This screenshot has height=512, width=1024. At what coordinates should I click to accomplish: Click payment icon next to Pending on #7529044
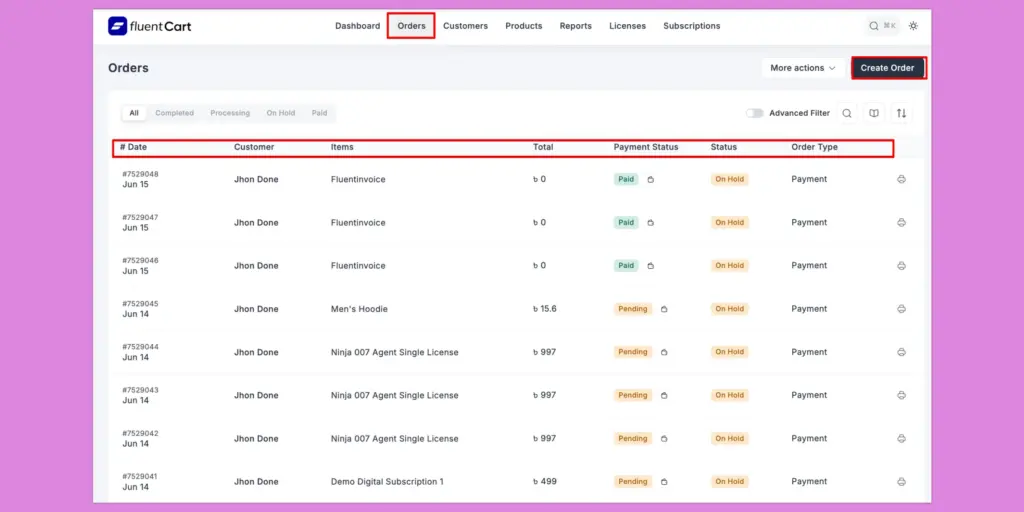click(x=664, y=352)
